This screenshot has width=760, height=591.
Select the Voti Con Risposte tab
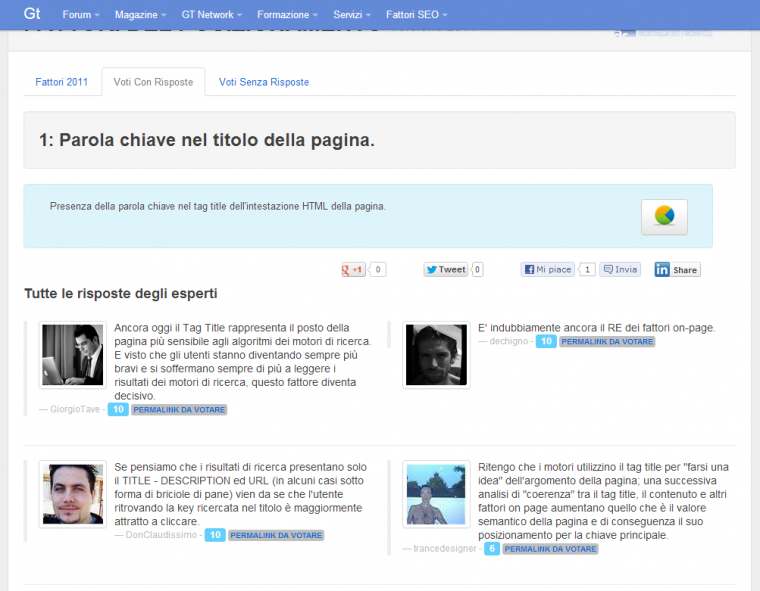[153, 82]
